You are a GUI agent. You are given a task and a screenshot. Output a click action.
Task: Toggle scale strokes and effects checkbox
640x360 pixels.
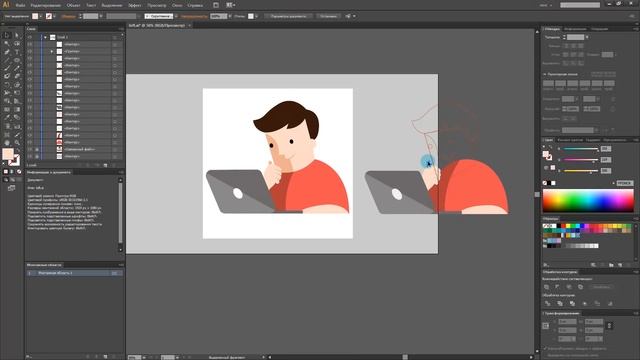tap(545, 349)
